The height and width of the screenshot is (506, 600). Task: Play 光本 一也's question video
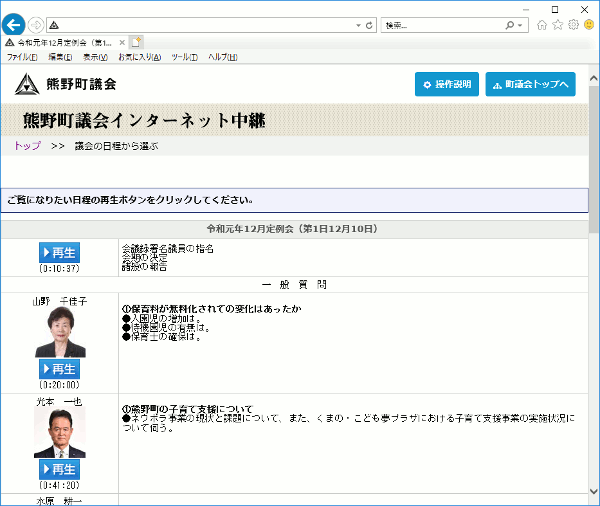(x=59, y=469)
